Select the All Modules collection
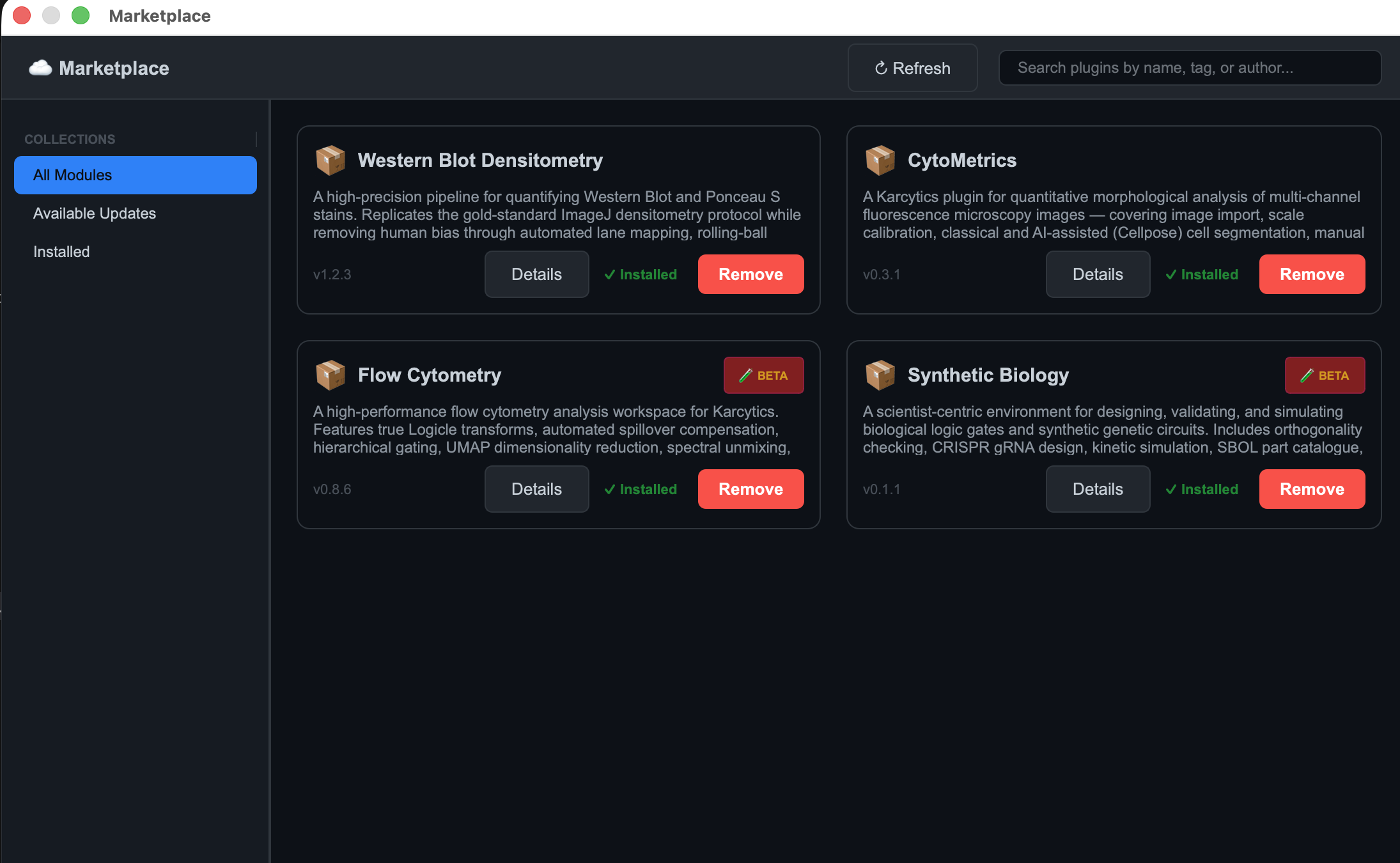This screenshot has width=1400, height=863. pos(136,175)
